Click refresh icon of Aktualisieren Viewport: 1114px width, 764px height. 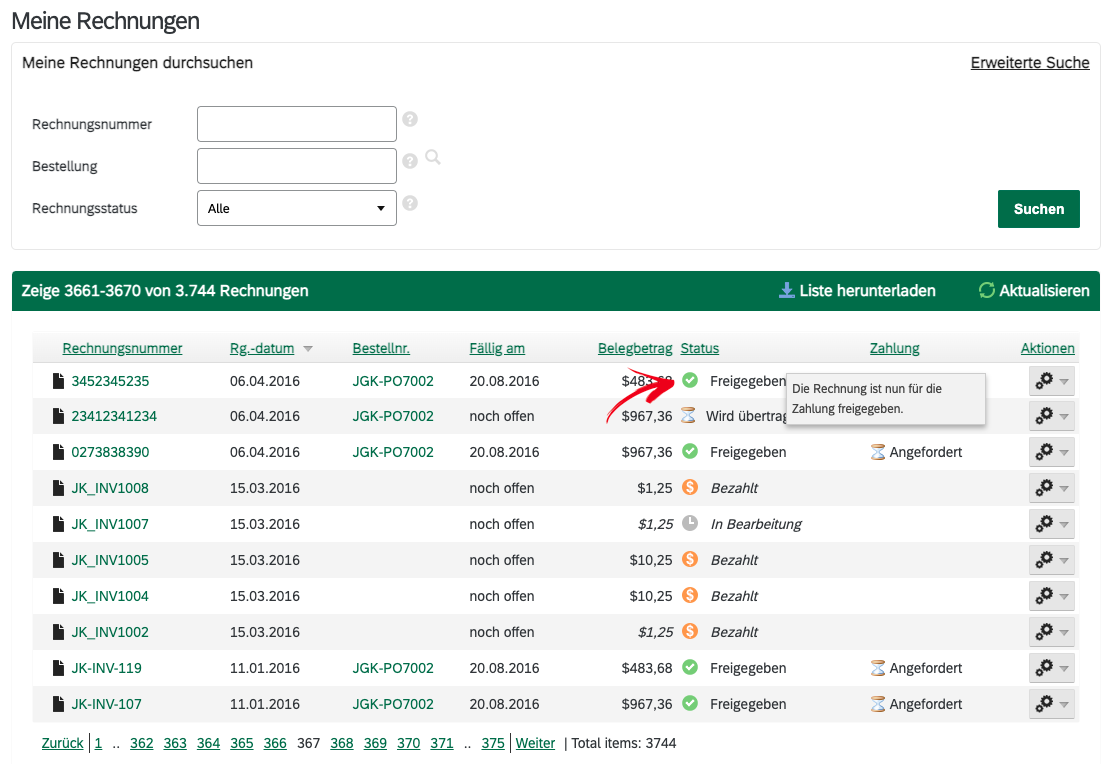[987, 290]
